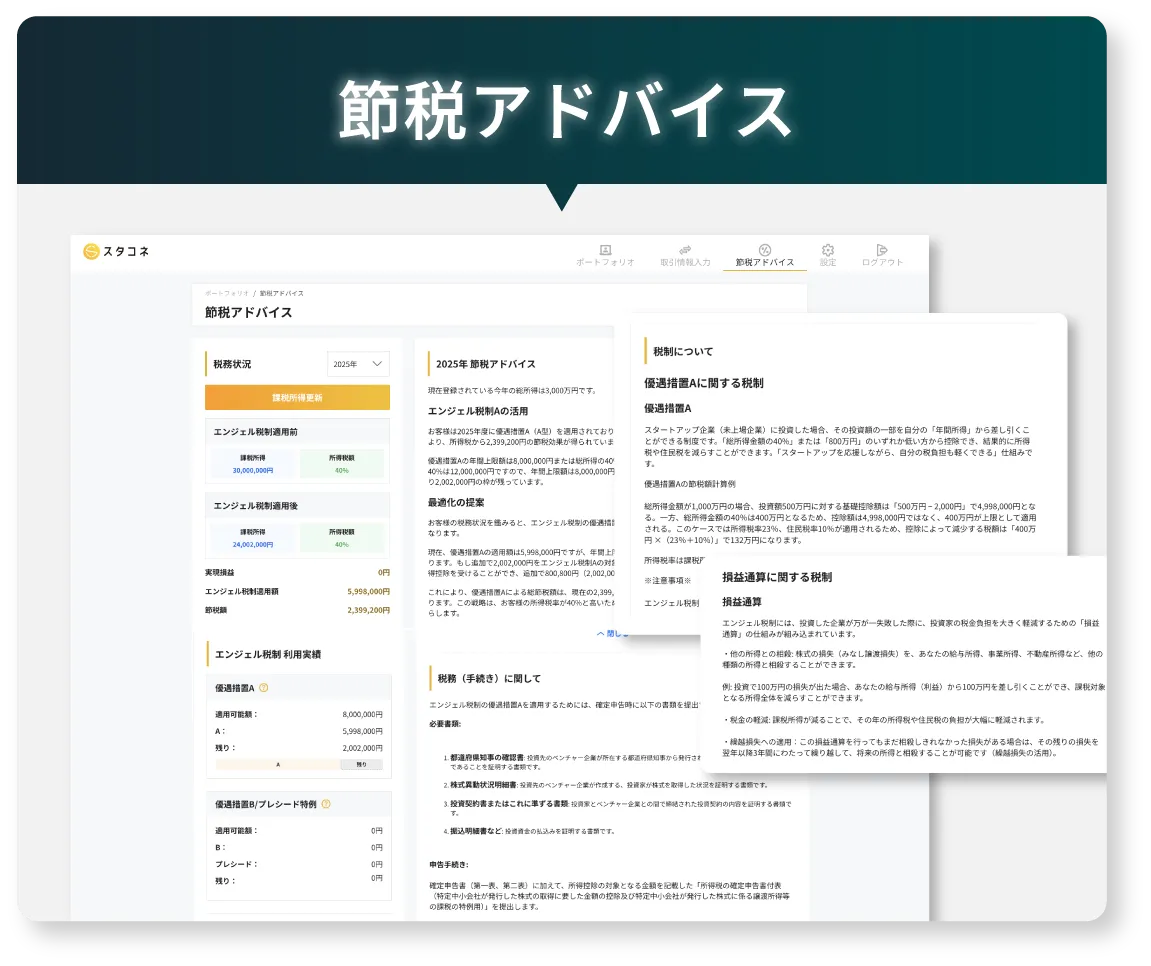
Task: Click the 節税アドバイス tab label
Action: tap(765, 263)
